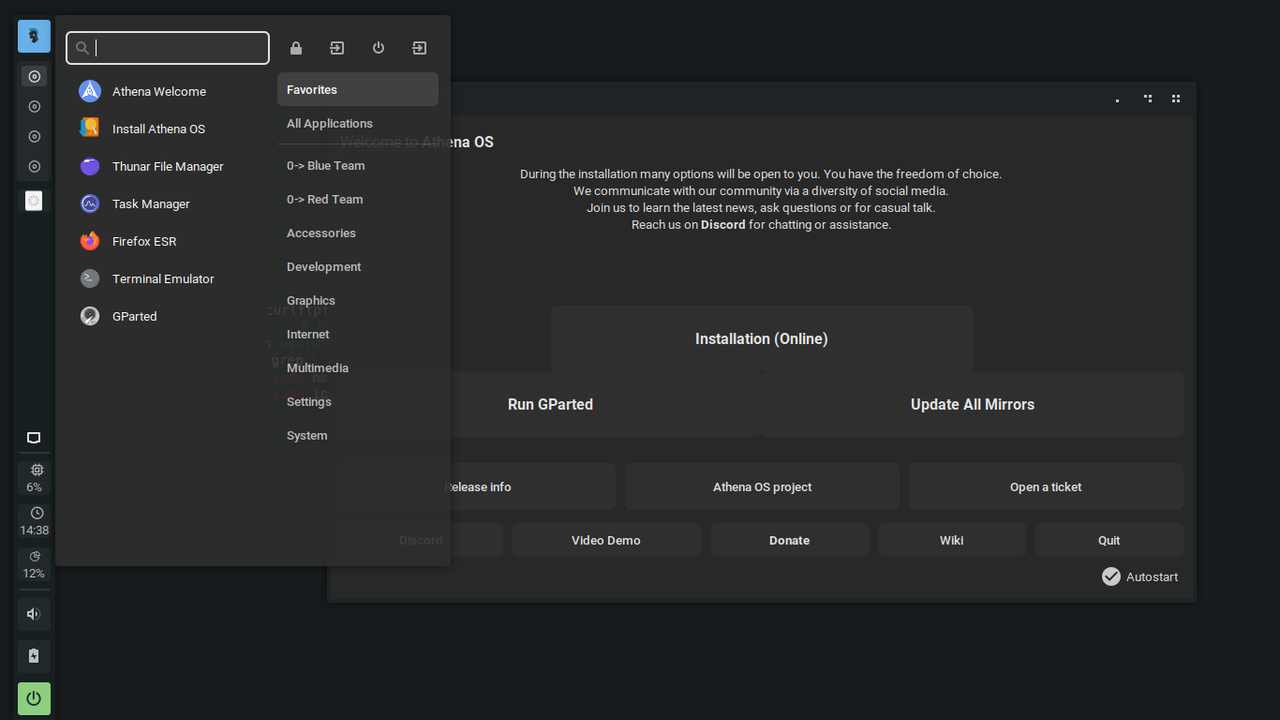Open Task Manager from favorites
Image resolution: width=1280 pixels, height=720 pixels.
coord(166,203)
